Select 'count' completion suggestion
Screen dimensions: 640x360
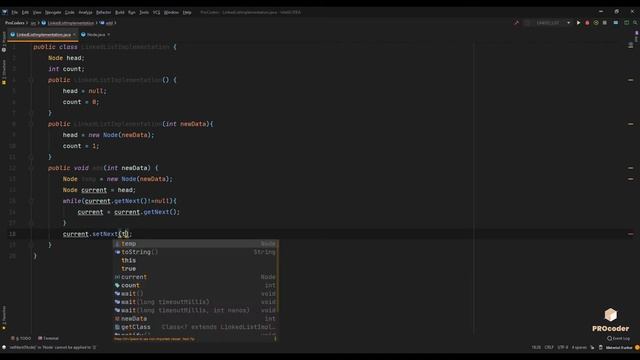(x=196, y=286)
